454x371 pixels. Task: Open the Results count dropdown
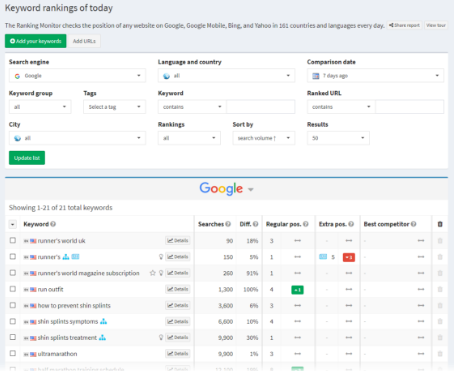[338, 138]
